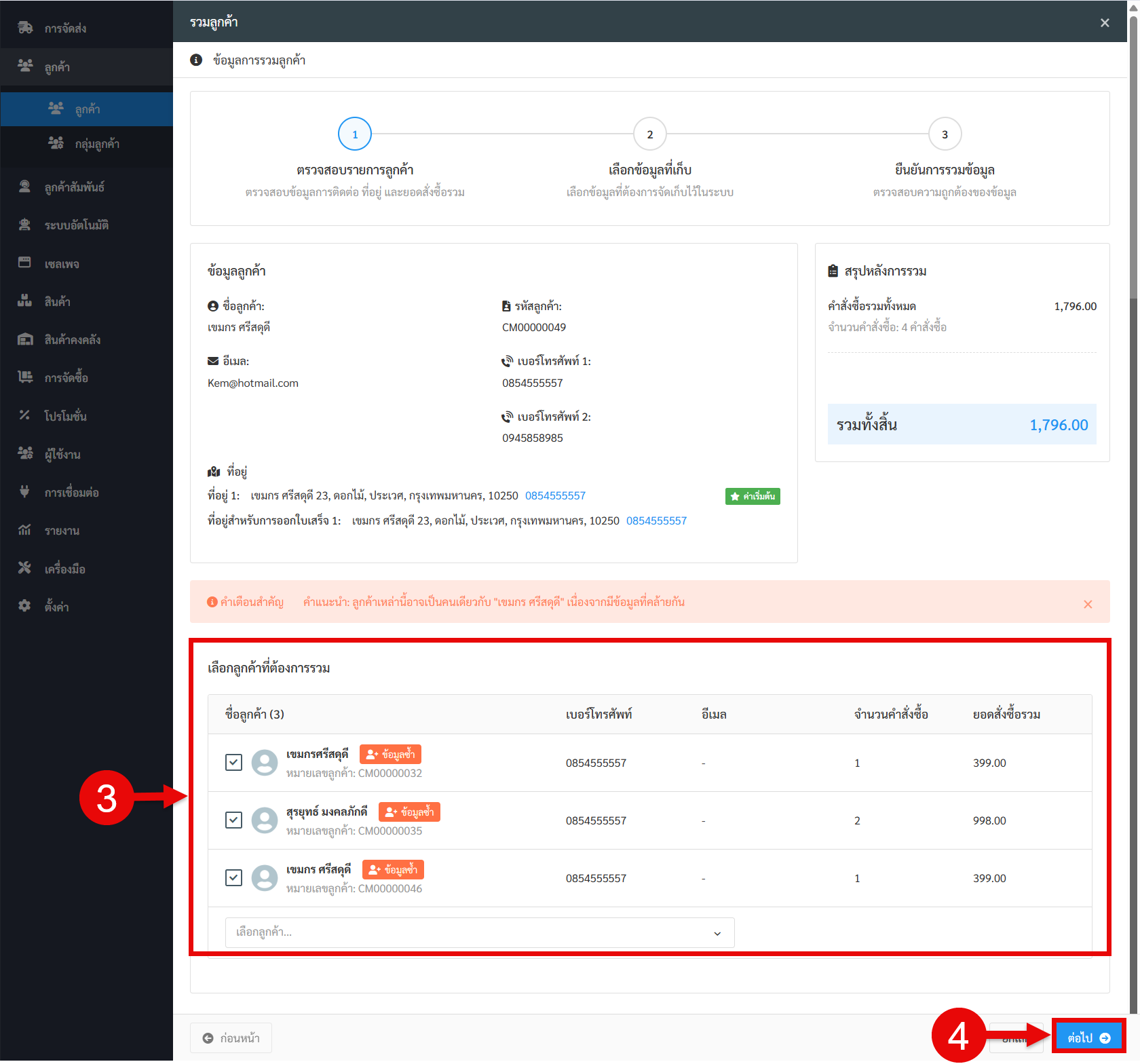Click the previous button at bottom left
This screenshot has width=1140, height=1064.
click(x=231, y=1038)
